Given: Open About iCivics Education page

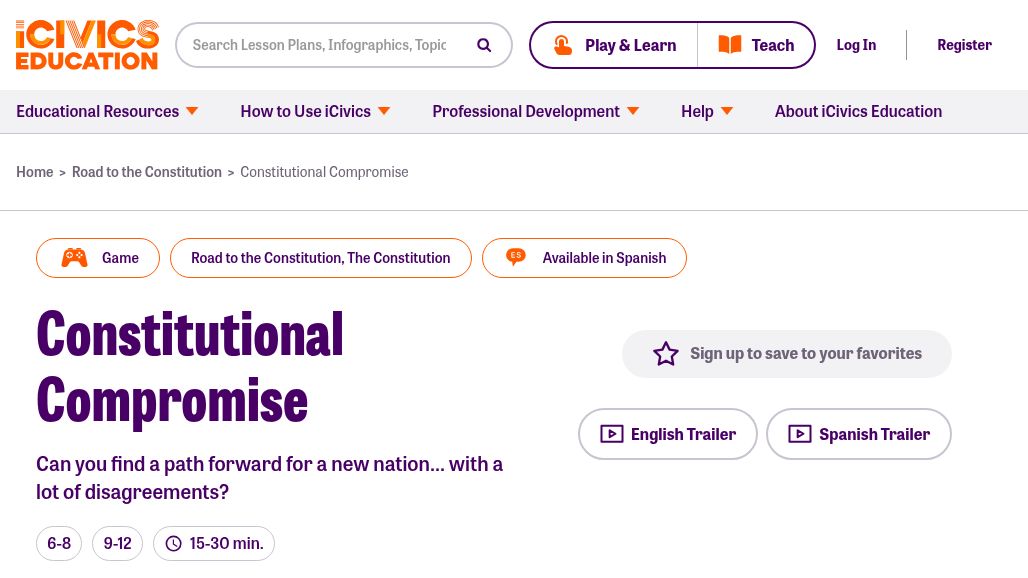Looking at the screenshot, I should point(858,111).
